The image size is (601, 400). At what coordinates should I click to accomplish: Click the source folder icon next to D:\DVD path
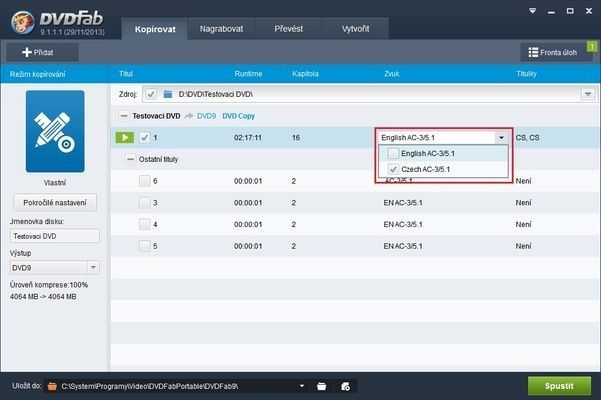(167, 94)
